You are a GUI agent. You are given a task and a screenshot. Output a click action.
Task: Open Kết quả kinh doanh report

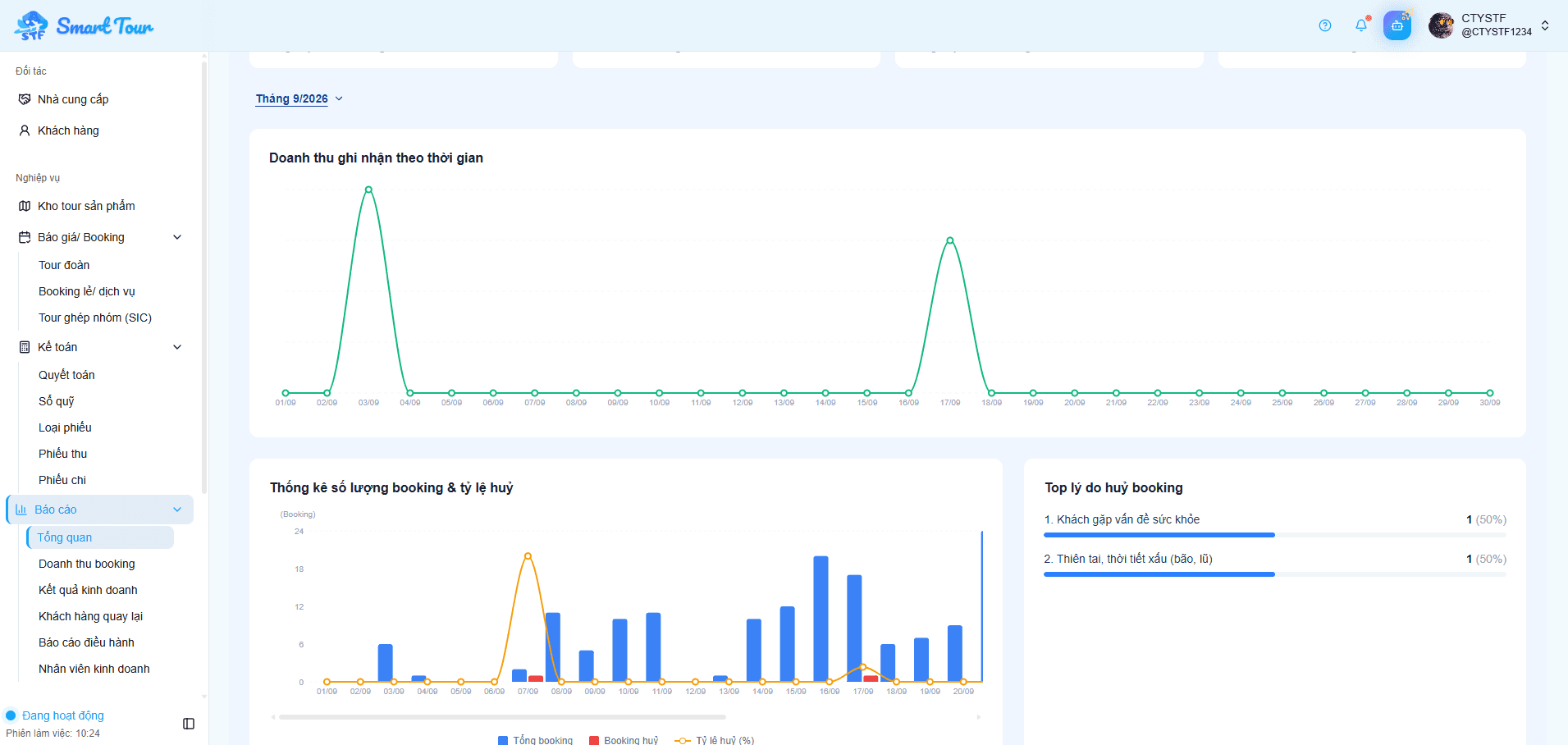pos(88,590)
